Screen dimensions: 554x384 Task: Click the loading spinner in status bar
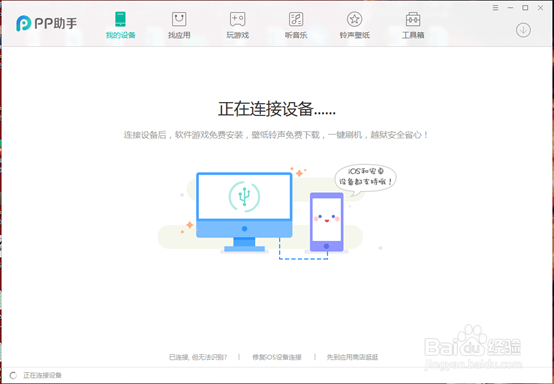point(13,375)
